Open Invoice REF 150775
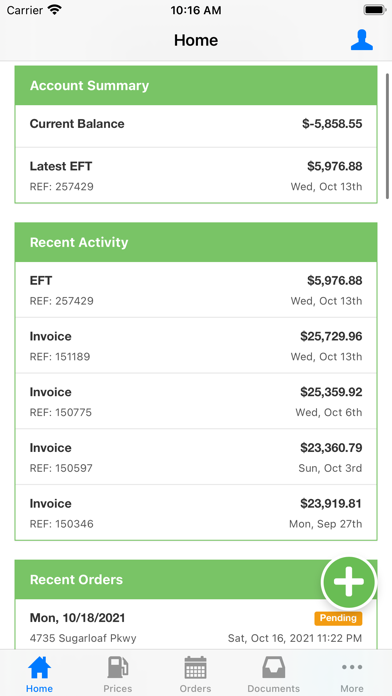Image resolution: width=392 pixels, height=696 pixels. click(196, 401)
